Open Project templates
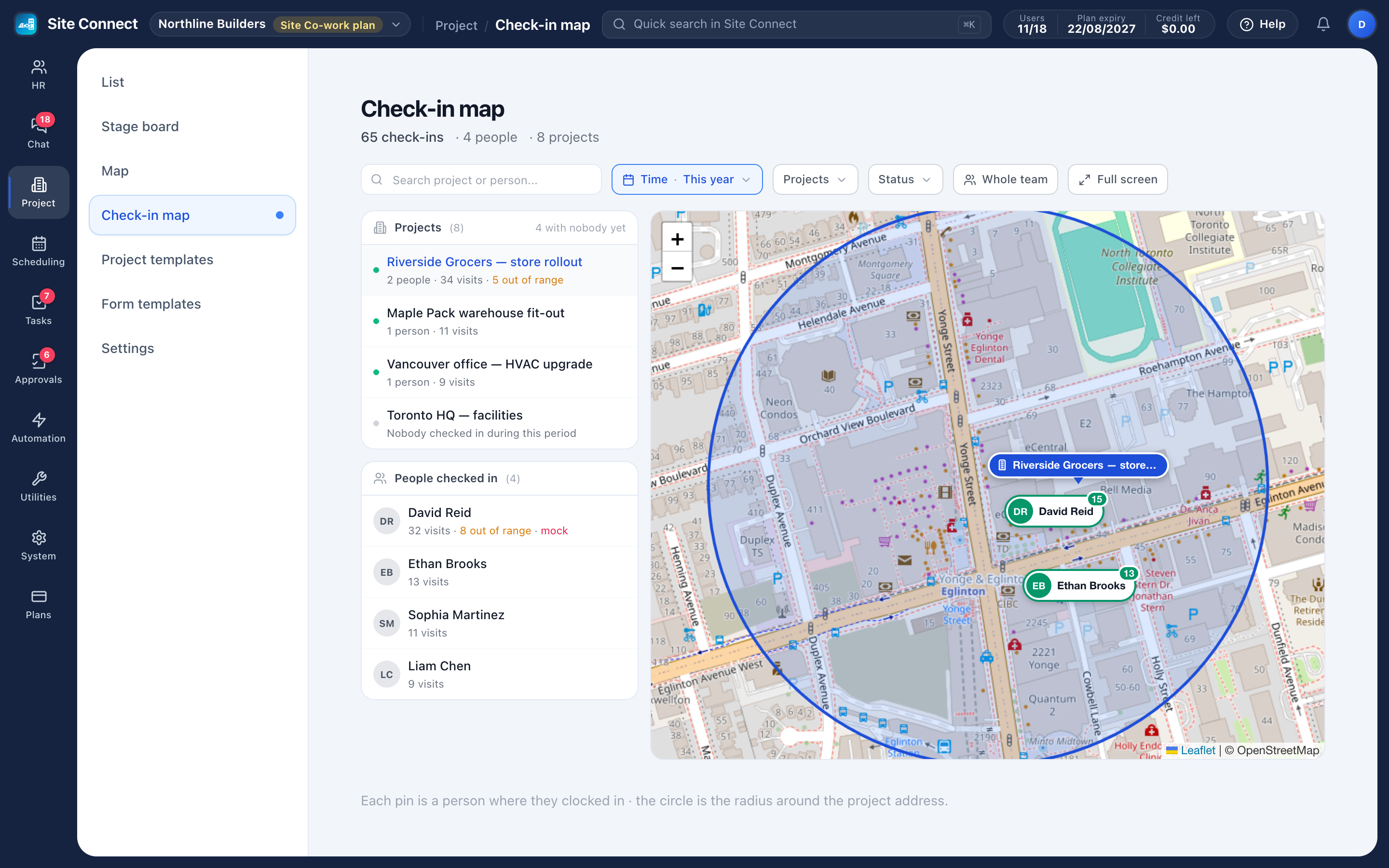 point(192,259)
